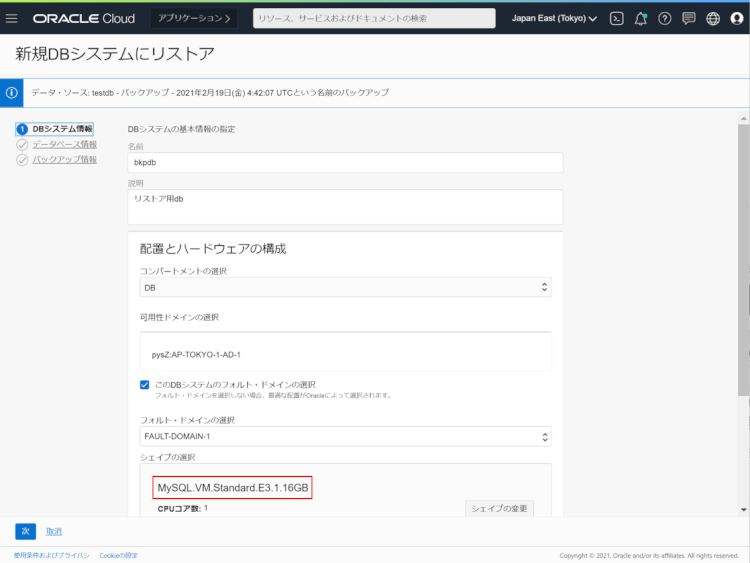Open the support chat icon

[689, 18]
